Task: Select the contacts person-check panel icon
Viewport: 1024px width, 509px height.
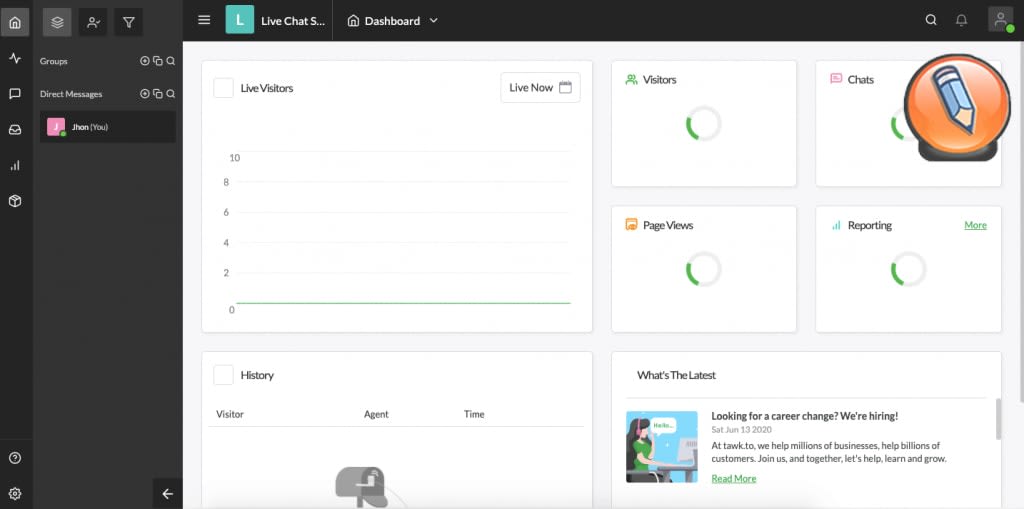Action: [93, 22]
